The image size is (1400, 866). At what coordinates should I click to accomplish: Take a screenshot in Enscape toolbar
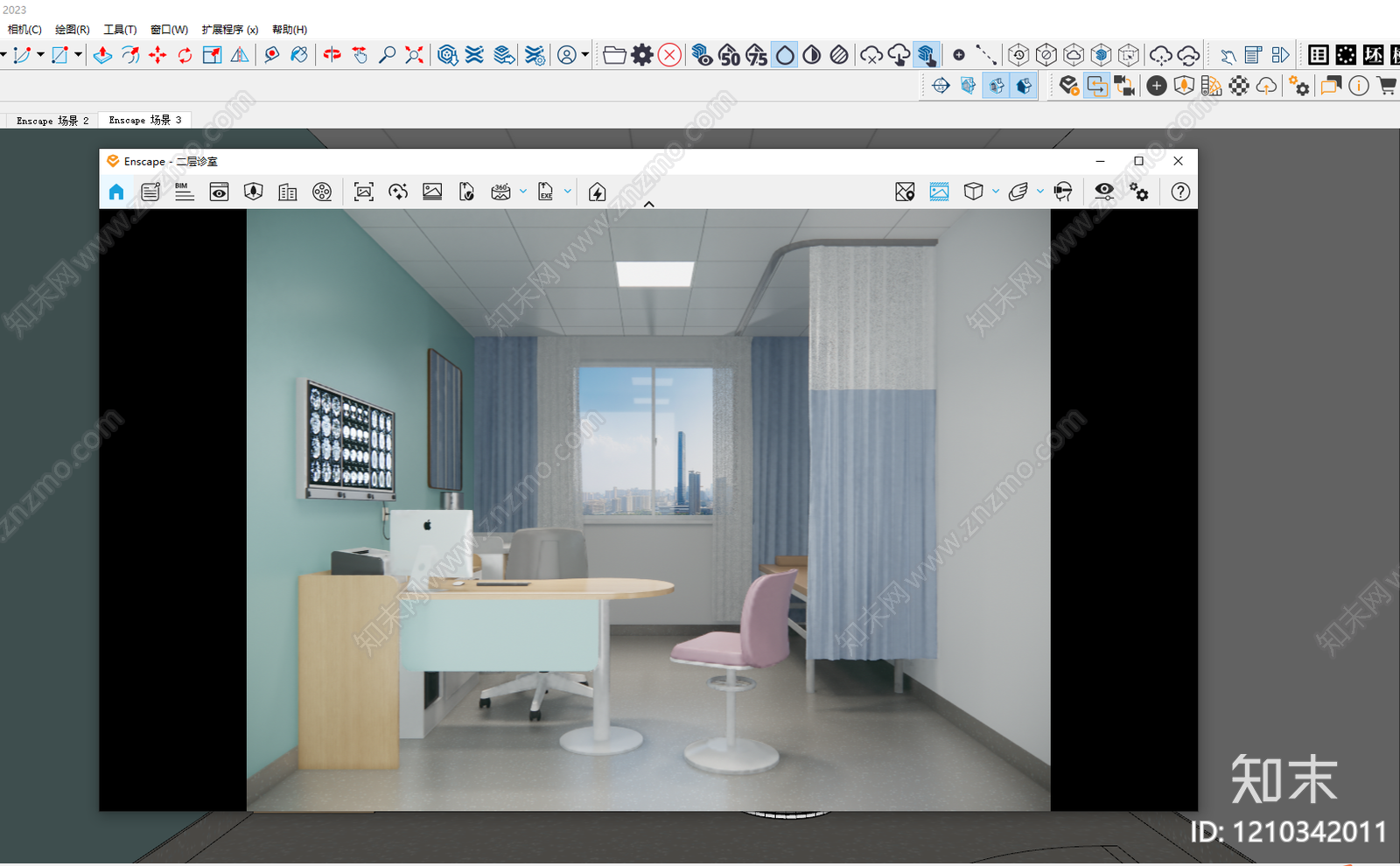tap(364, 192)
